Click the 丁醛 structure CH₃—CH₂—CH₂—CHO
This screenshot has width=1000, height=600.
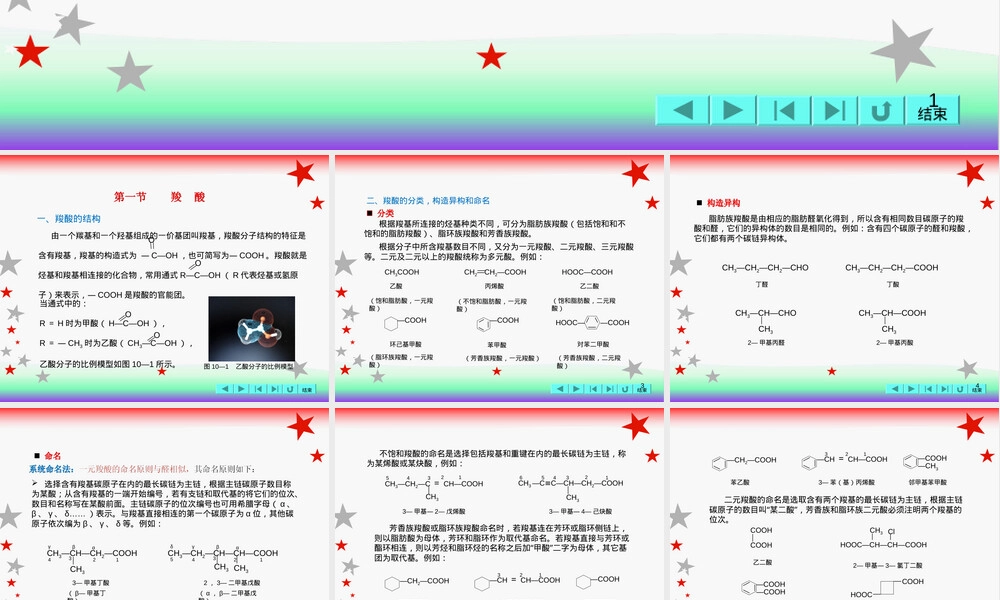click(765, 268)
